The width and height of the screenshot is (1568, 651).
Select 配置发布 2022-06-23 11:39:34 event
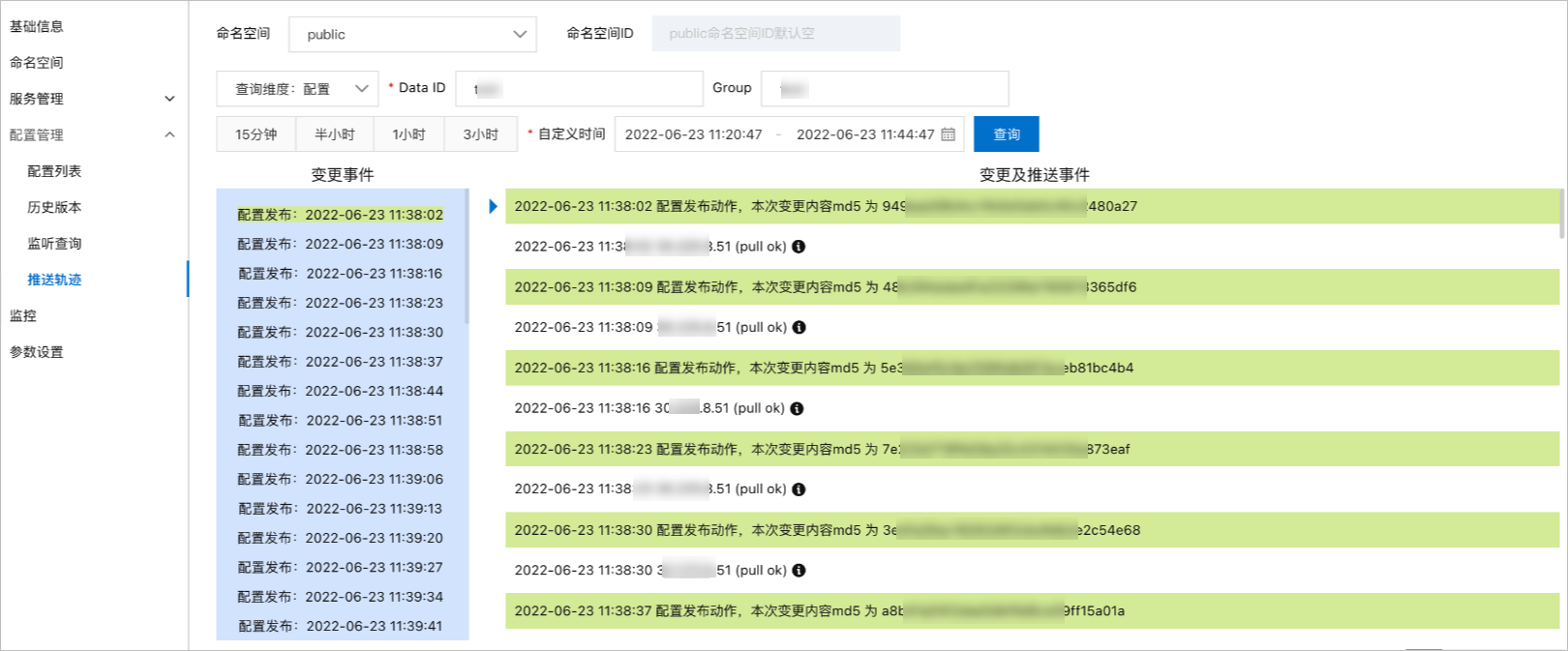pos(341,597)
